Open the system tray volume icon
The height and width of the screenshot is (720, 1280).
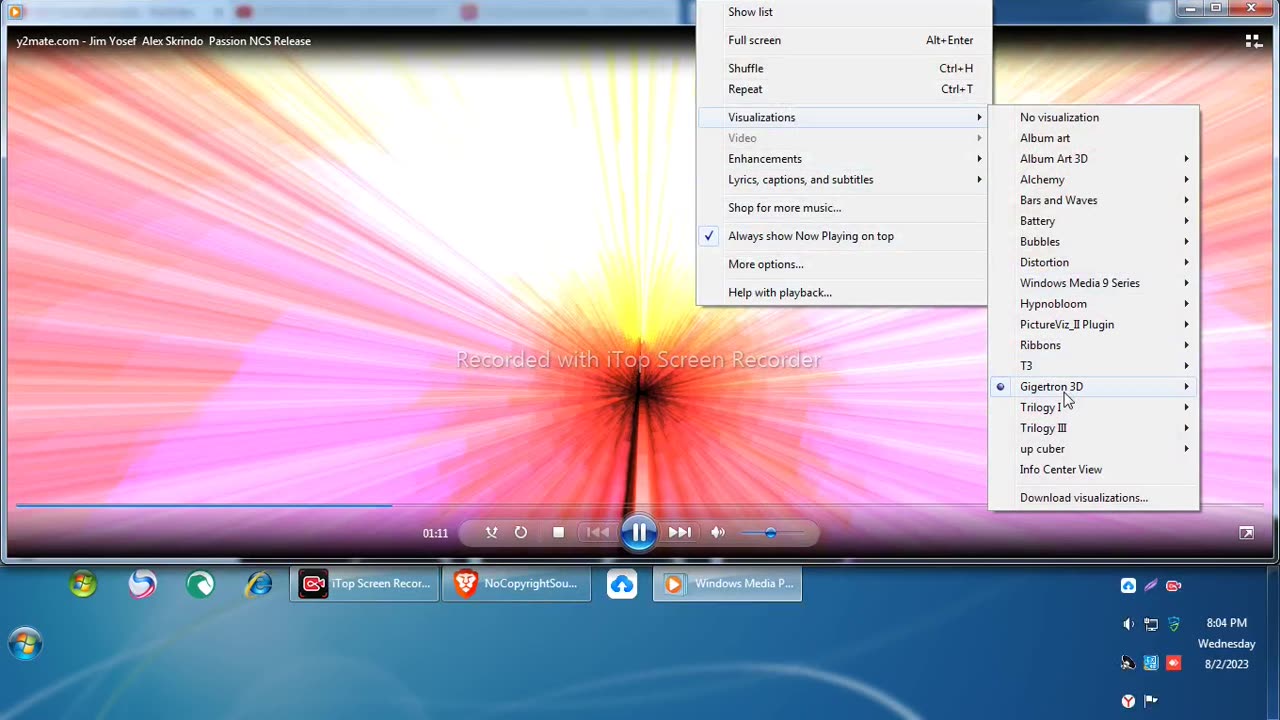coord(1128,624)
